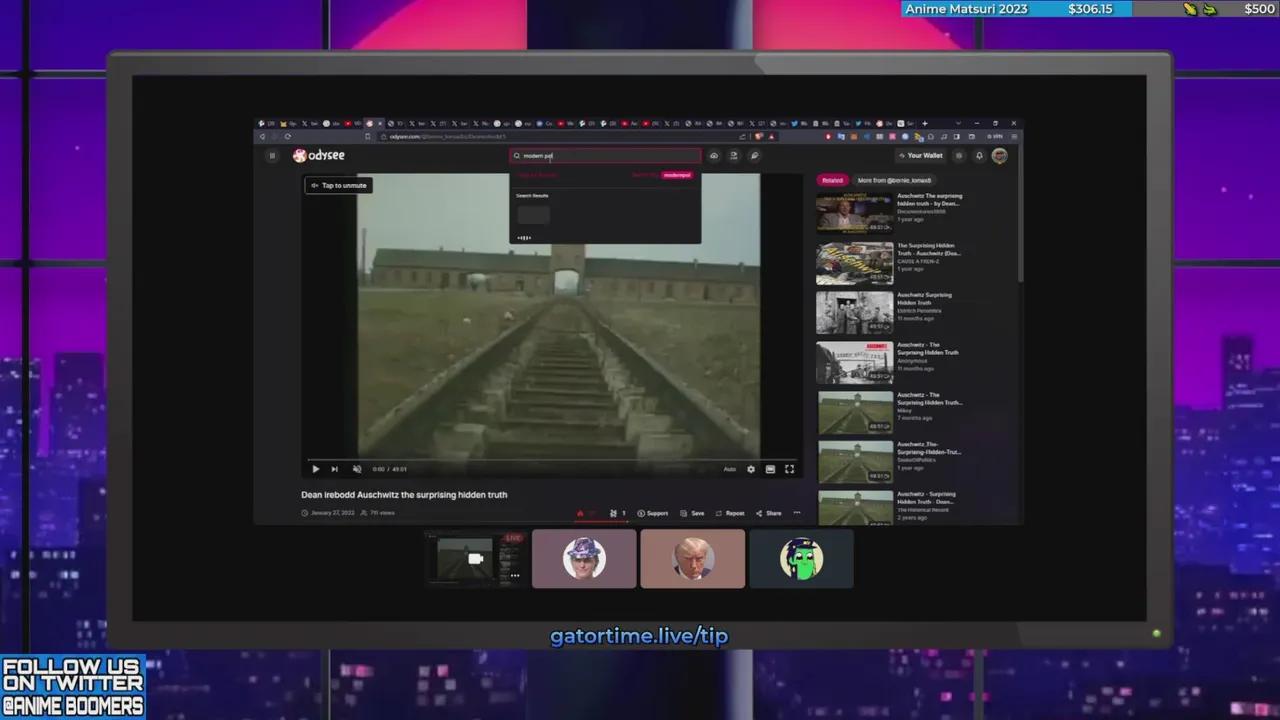This screenshot has width=1280, height=720.
Task: Open Your Wallet
Action: click(920, 156)
